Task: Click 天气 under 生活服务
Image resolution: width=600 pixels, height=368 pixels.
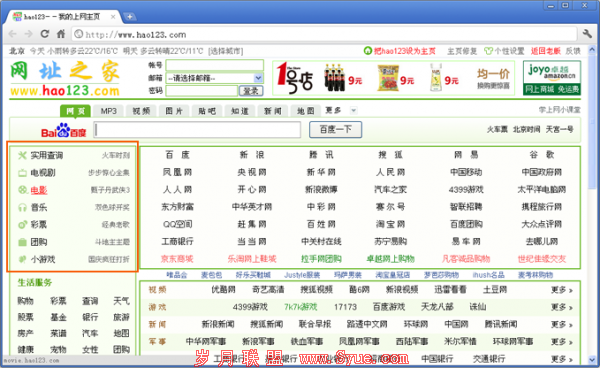Action: click(121, 301)
